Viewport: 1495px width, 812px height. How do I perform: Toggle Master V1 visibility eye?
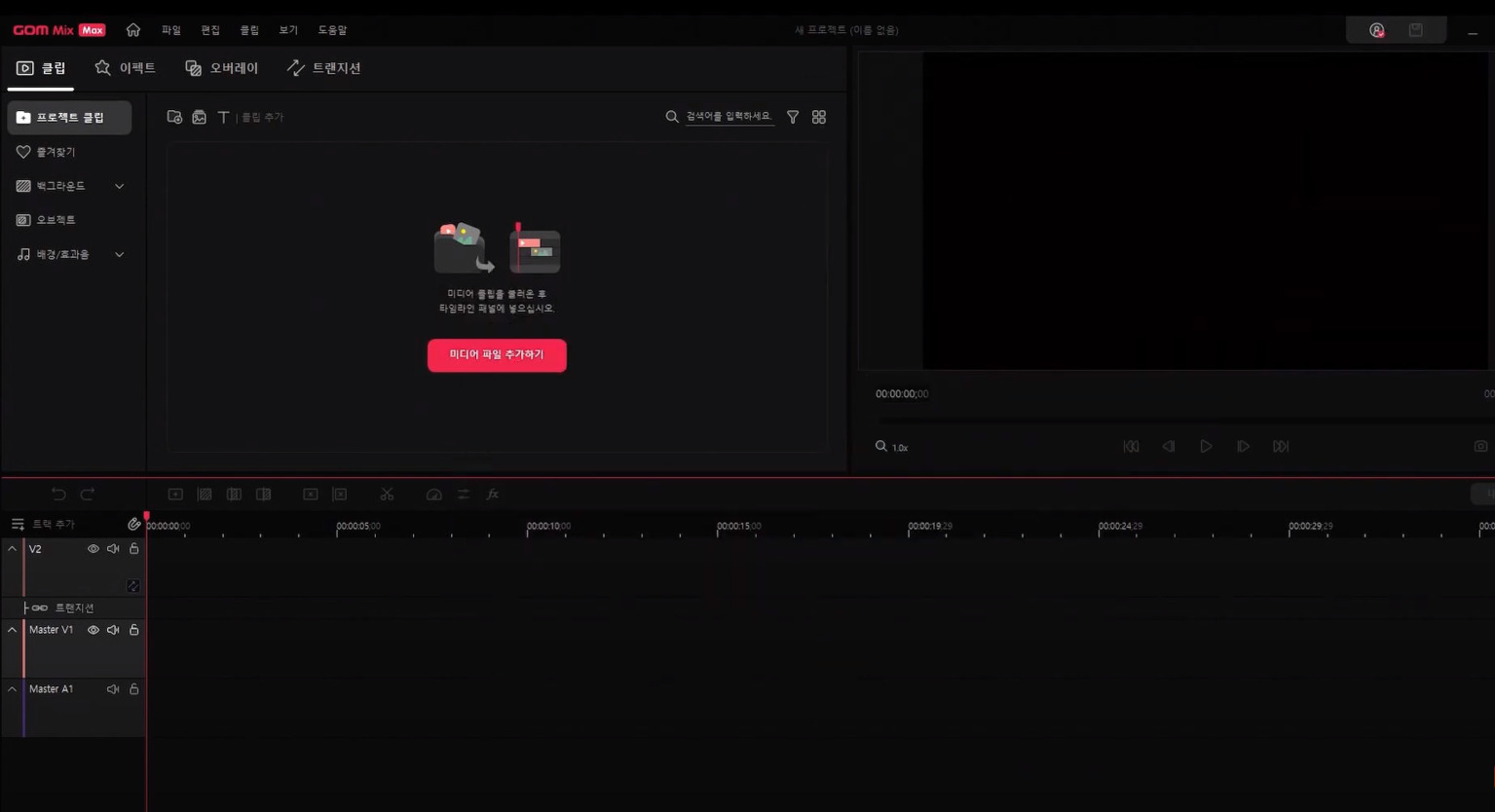[93, 630]
